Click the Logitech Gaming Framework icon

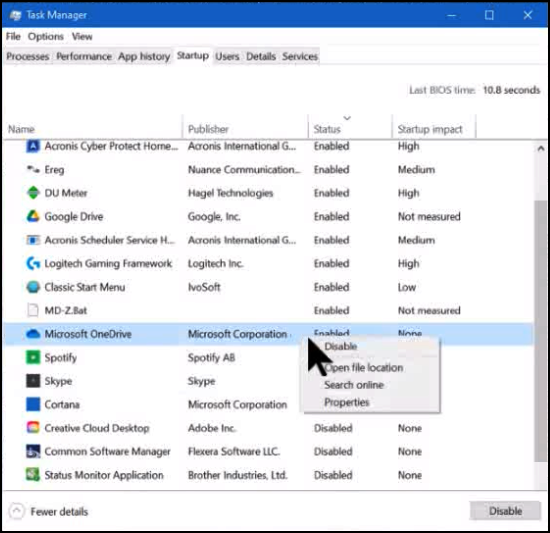pyautogui.click(x=33, y=263)
